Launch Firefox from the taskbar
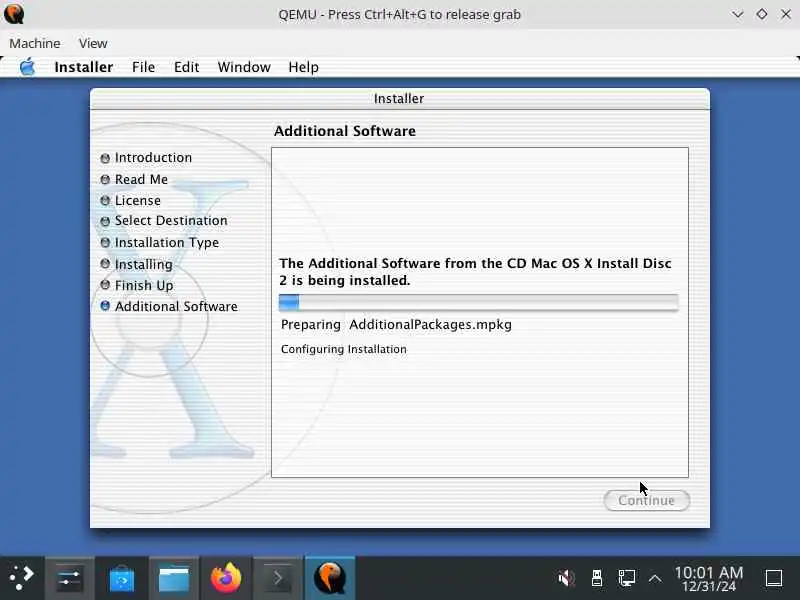 pos(226,578)
